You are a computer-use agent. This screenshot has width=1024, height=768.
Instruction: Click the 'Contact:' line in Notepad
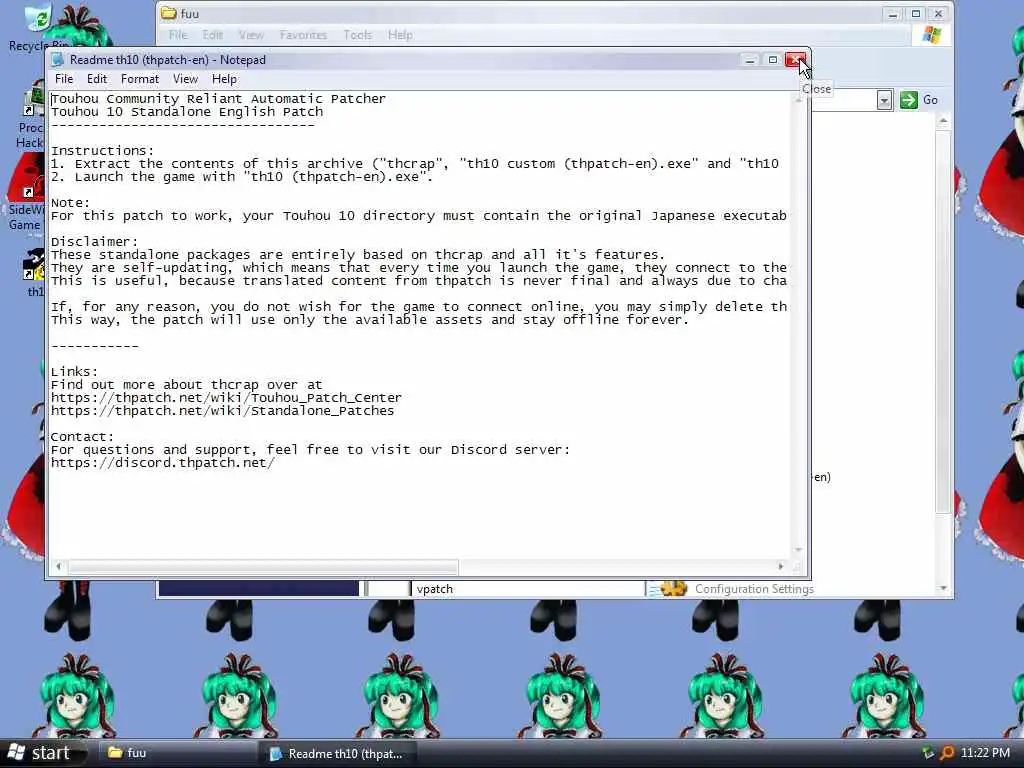point(82,437)
